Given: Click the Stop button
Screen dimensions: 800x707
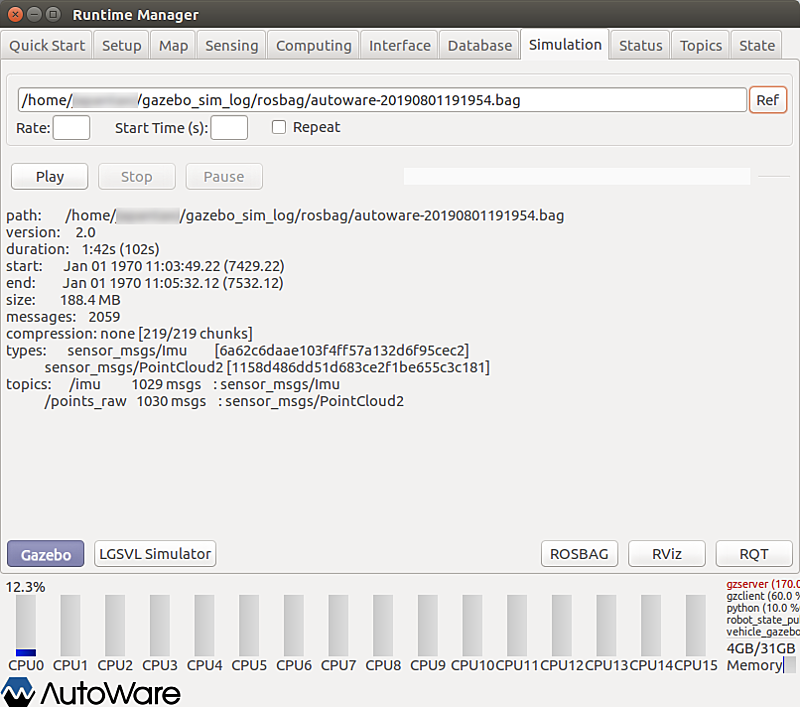Looking at the screenshot, I should tap(137, 176).
